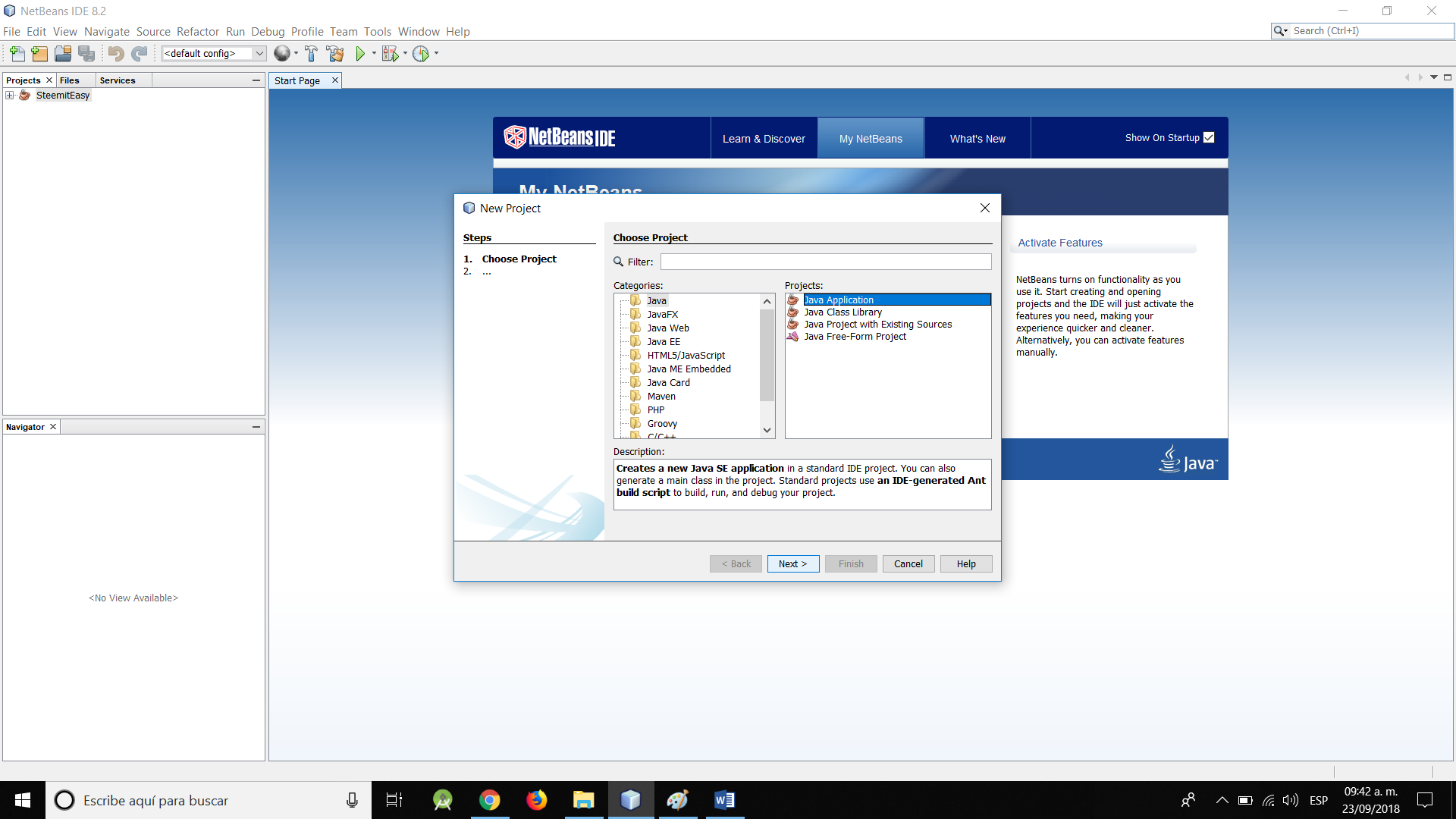This screenshot has width=1456, height=819.
Task: Select the PHP category
Action: pyautogui.click(x=656, y=409)
